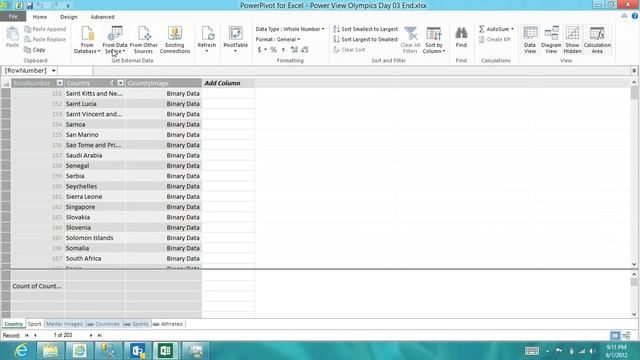Click the Paste icon in Clipboard
The image size is (640, 360).
pos(12,37)
